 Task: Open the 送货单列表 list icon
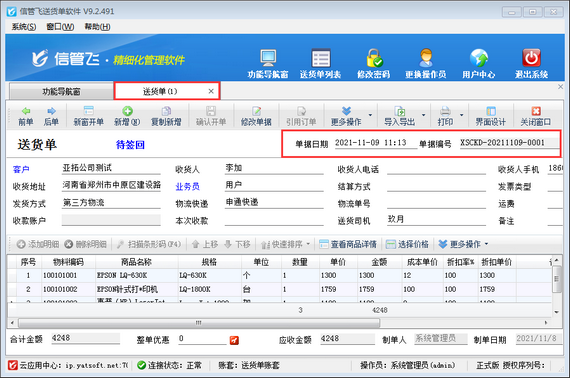[x=321, y=58]
